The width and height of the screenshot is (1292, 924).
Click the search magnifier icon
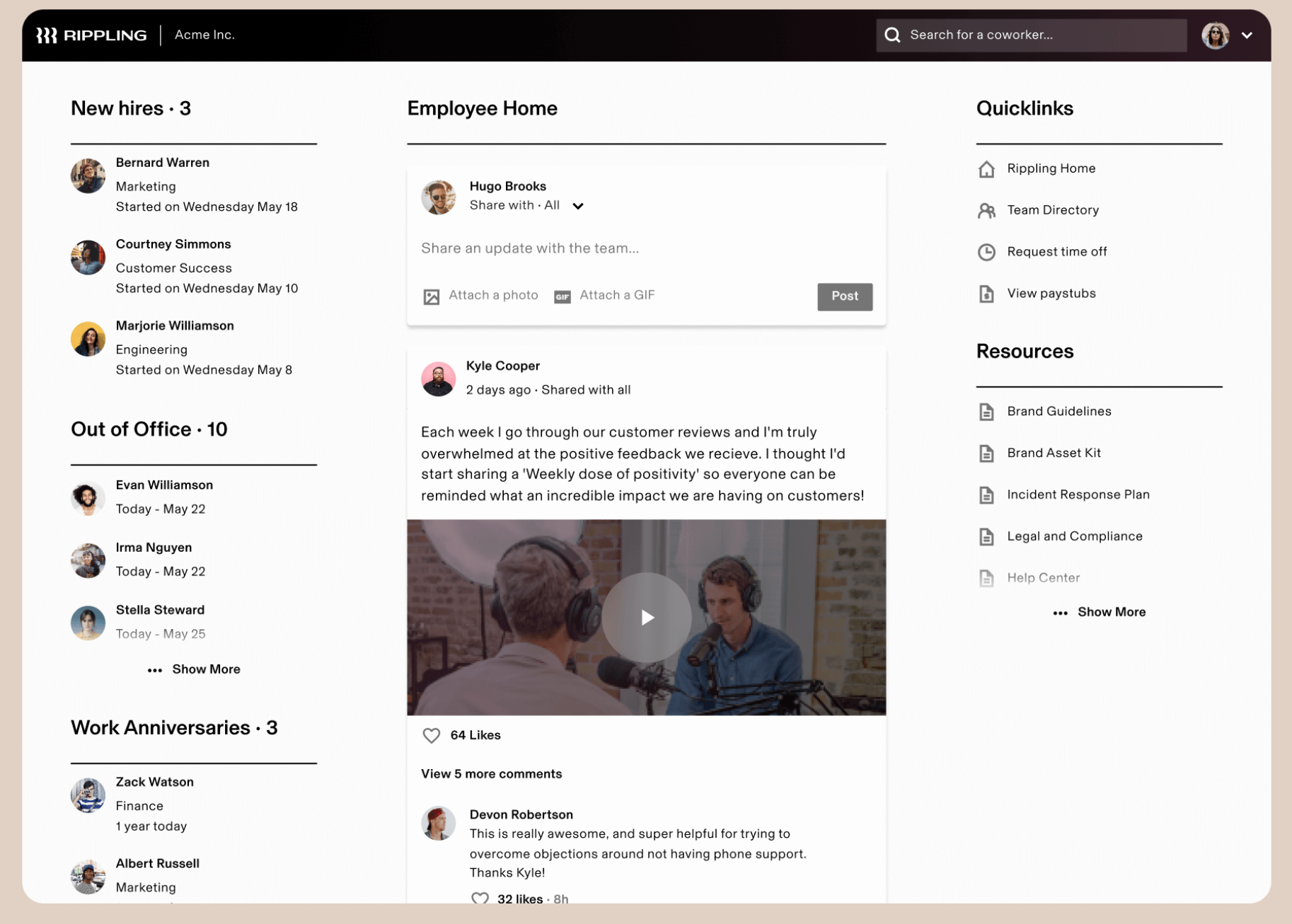(x=892, y=35)
